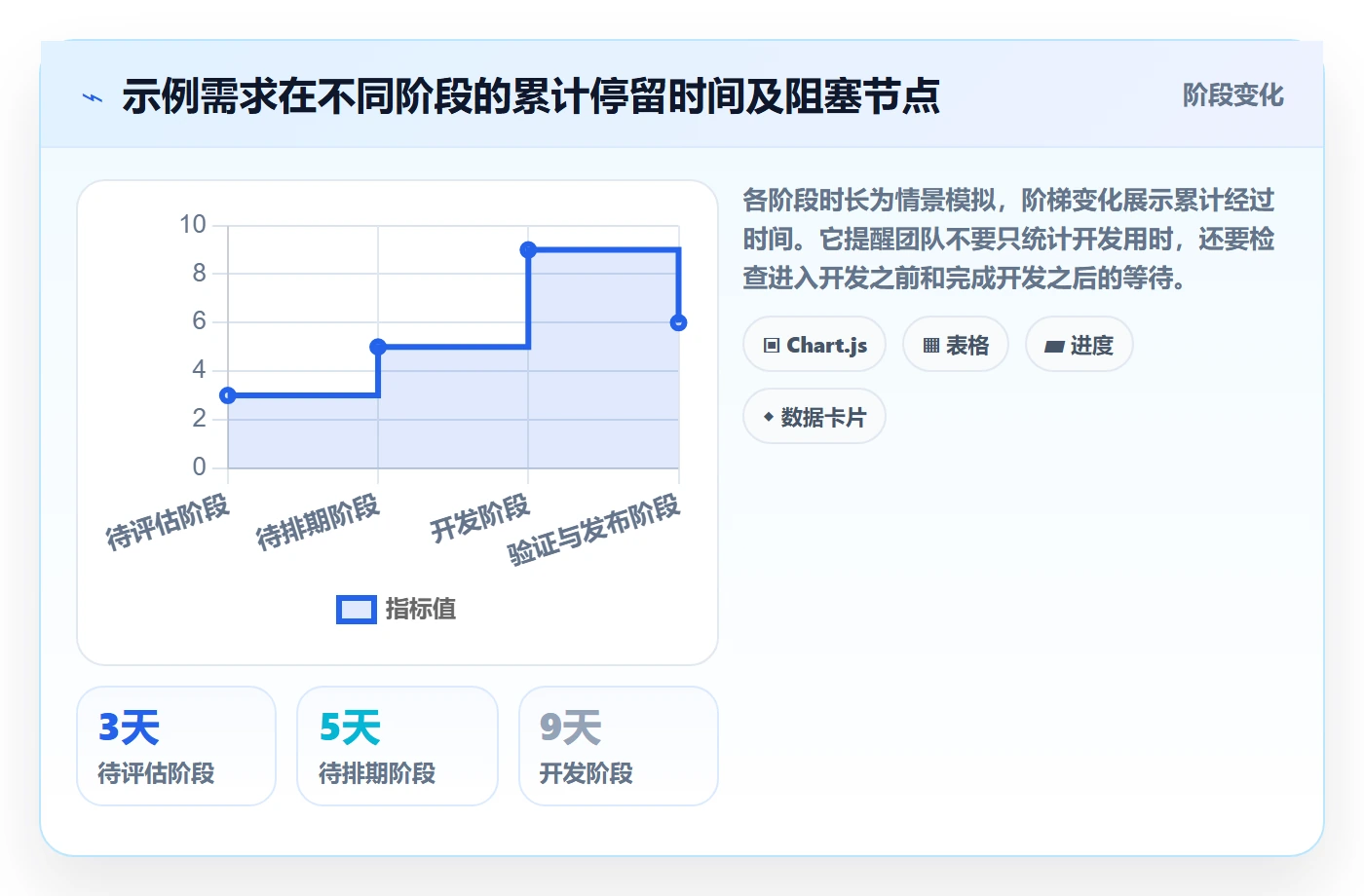
Task: Select the 进度 tag pill
Action: 1080,345
